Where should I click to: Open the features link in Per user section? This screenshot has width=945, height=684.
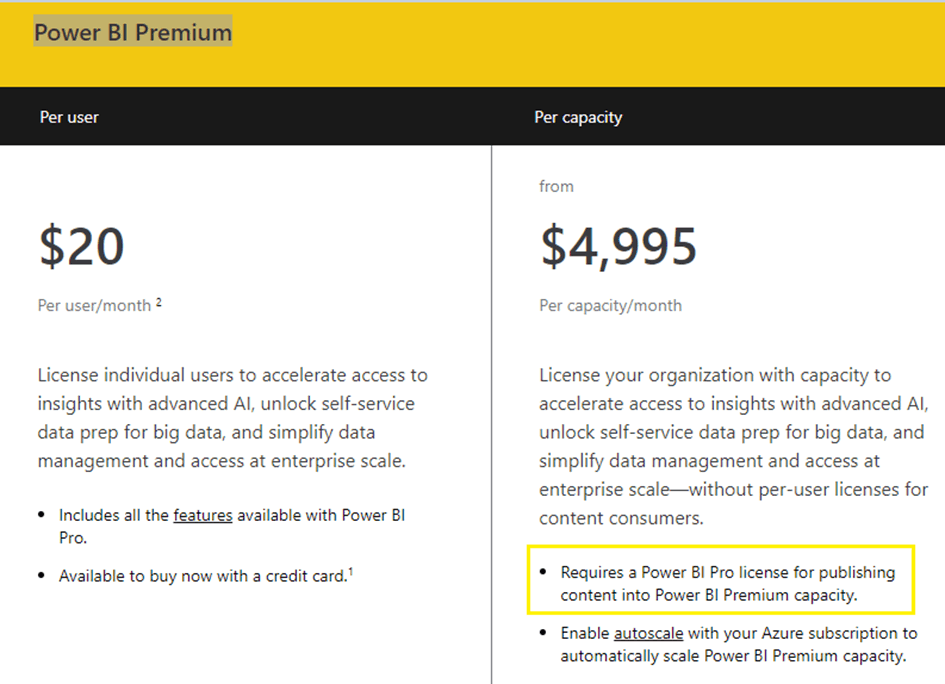tap(202, 515)
